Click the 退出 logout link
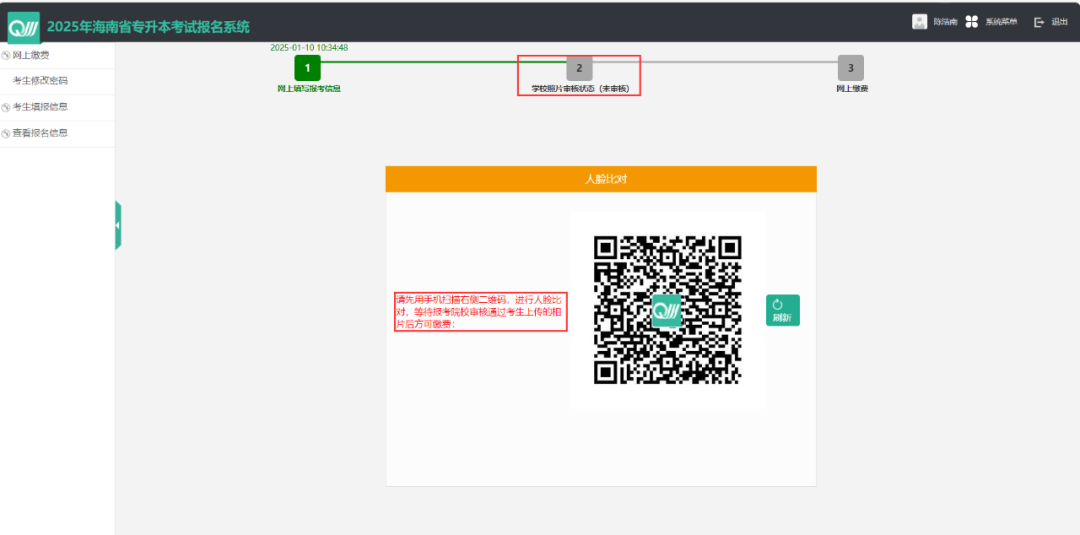 coord(1059,22)
